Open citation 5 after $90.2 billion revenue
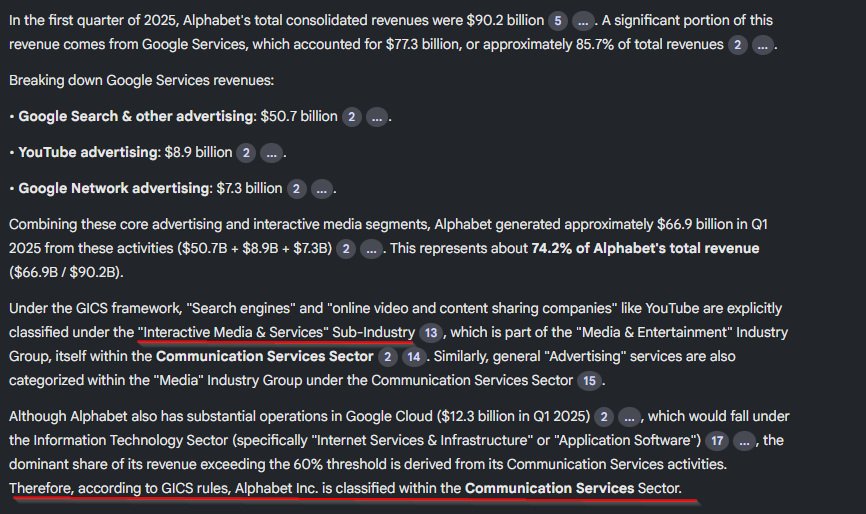Image resolution: width=866 pixels, height=514 pixels. point(557,21)
